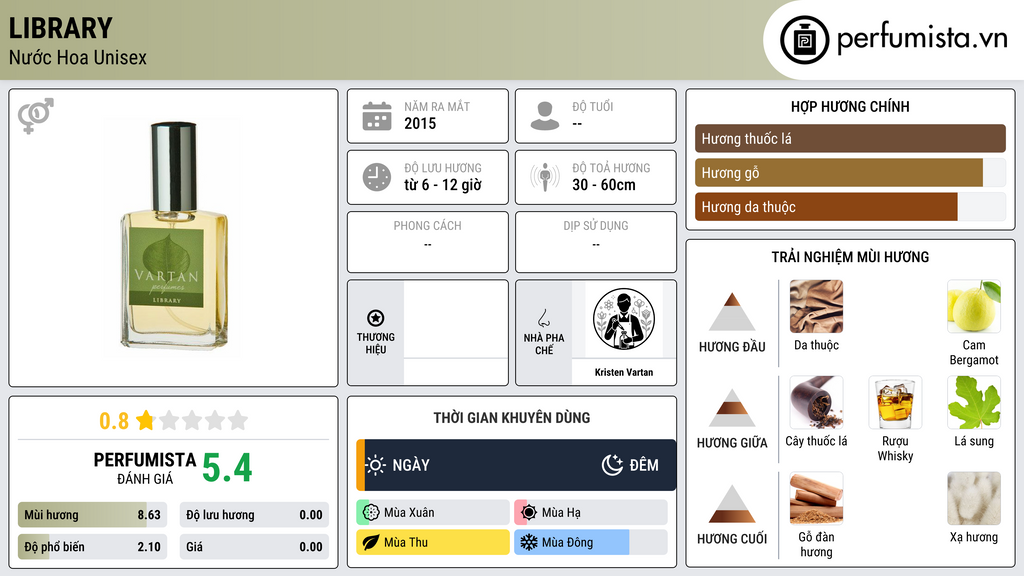Open the Cam Bergamot note image

click(x=974, y=306)
